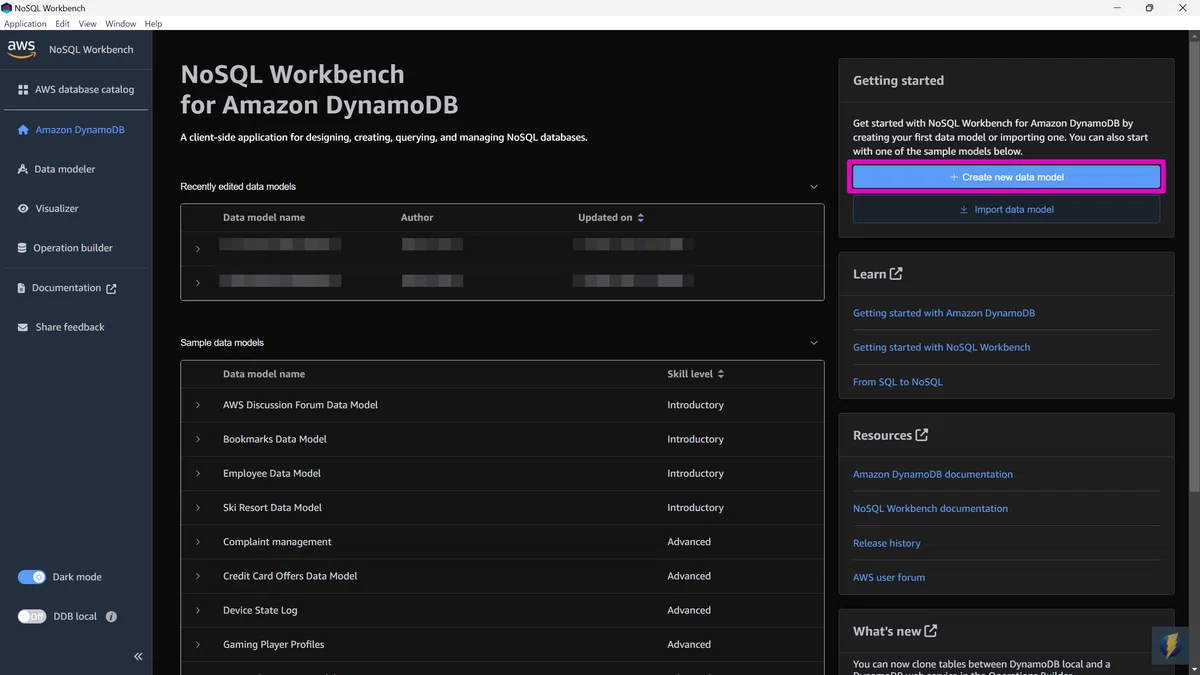Expand second recently edited data model row
1200x675 pixels.
(198, 283)
